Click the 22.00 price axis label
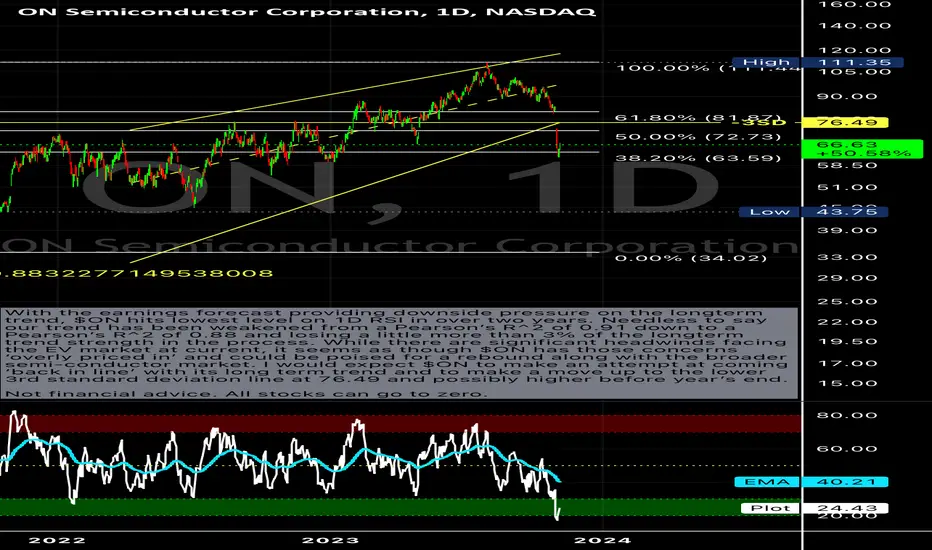Viewport: 932px width, 550px height. tap(848, 322)
